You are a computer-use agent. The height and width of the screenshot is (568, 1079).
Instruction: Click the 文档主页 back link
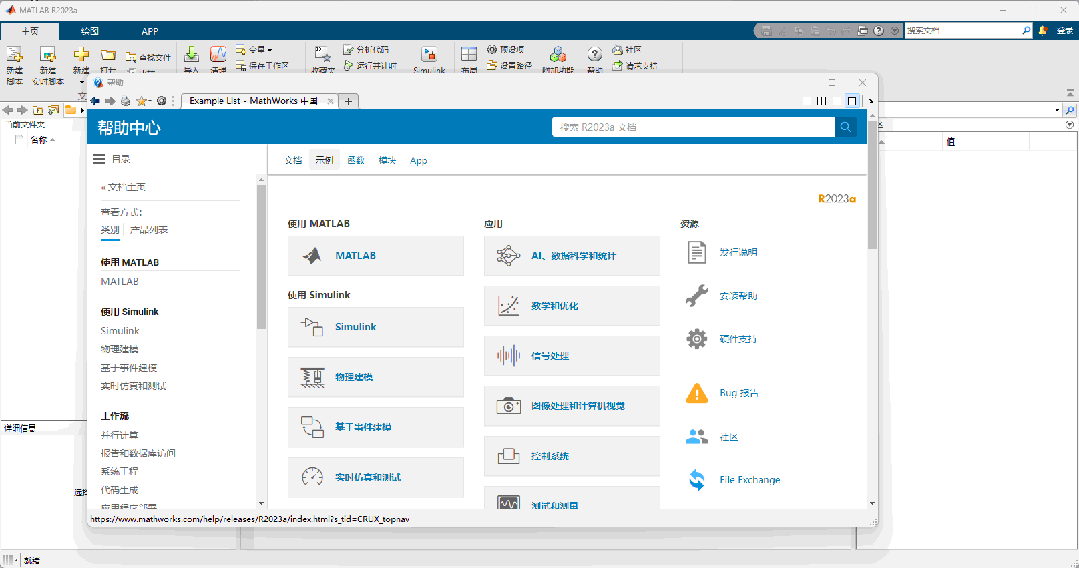click(123, 187)
